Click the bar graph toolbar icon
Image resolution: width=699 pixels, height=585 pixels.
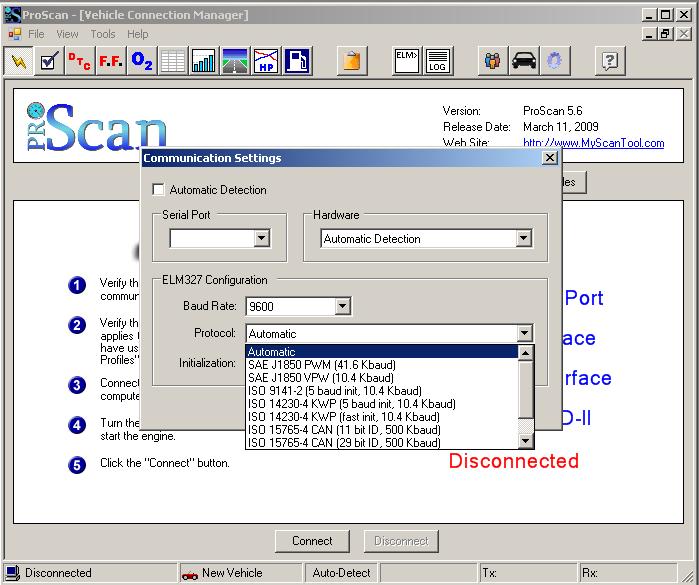(203, 61)
